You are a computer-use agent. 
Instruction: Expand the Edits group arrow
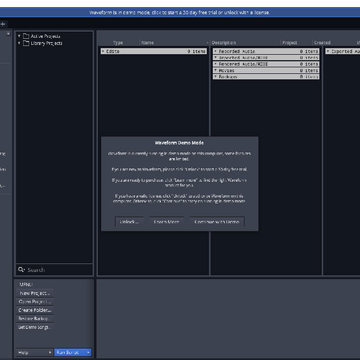[103, 51]
